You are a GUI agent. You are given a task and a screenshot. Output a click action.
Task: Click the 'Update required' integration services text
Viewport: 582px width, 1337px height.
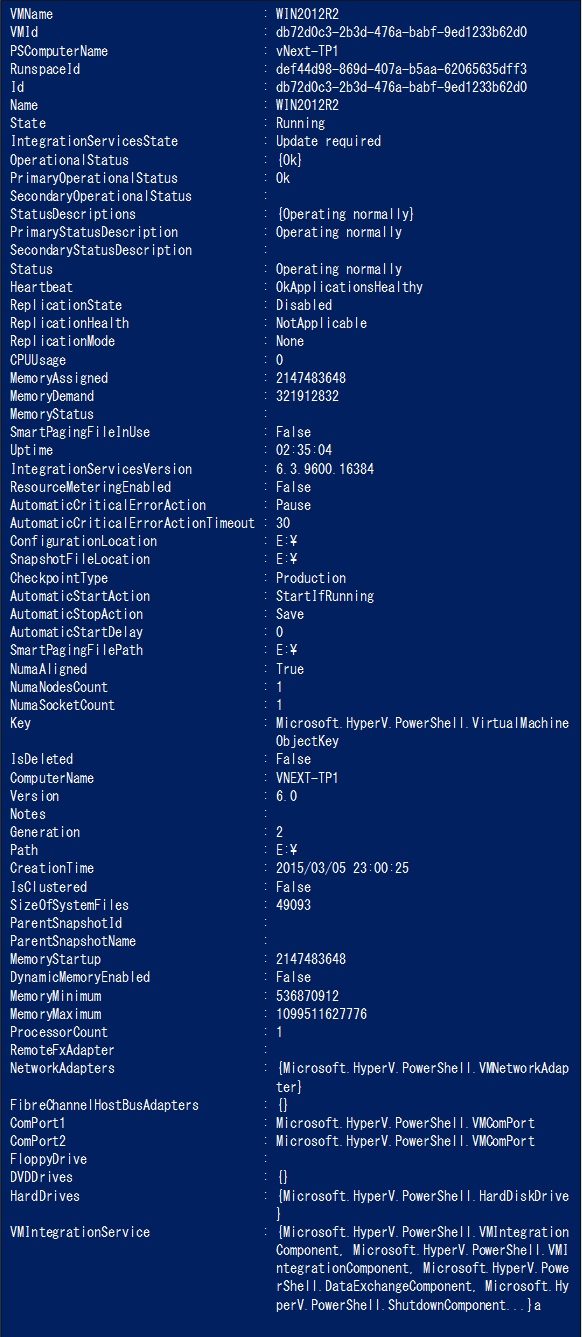[x=328, y=141]
